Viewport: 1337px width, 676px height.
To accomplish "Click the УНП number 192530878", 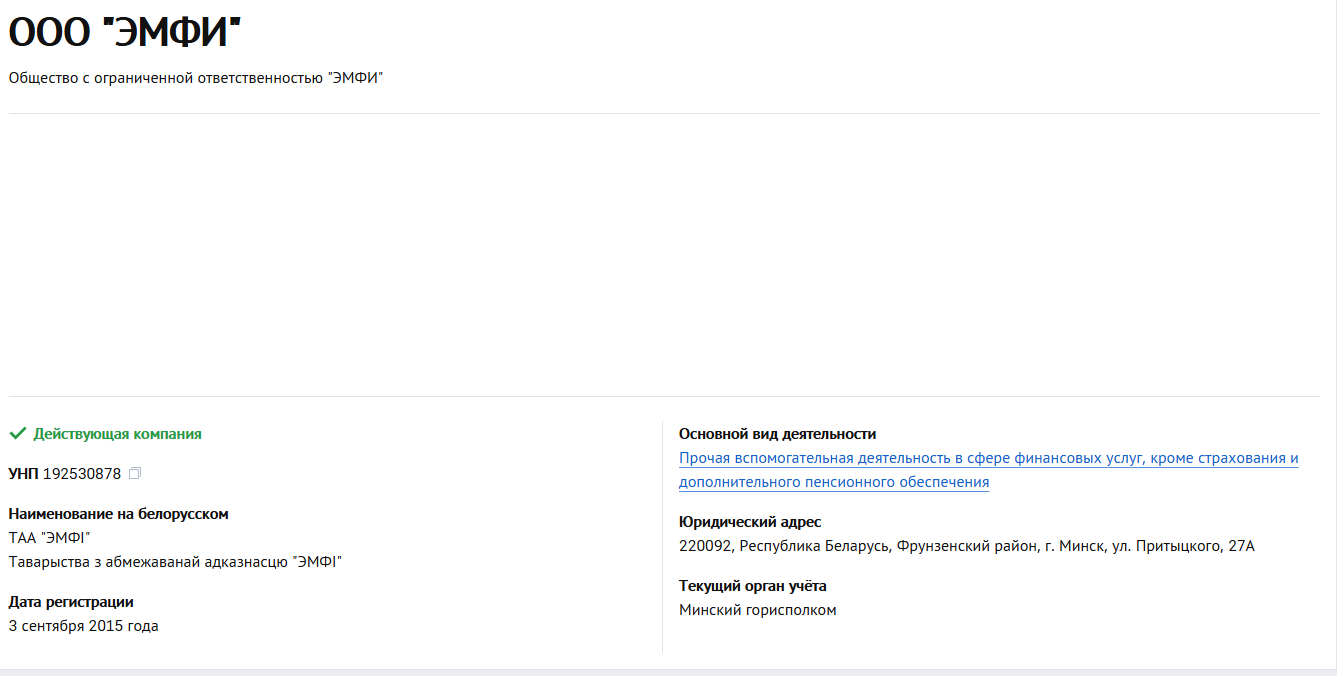I will [82, 473].
